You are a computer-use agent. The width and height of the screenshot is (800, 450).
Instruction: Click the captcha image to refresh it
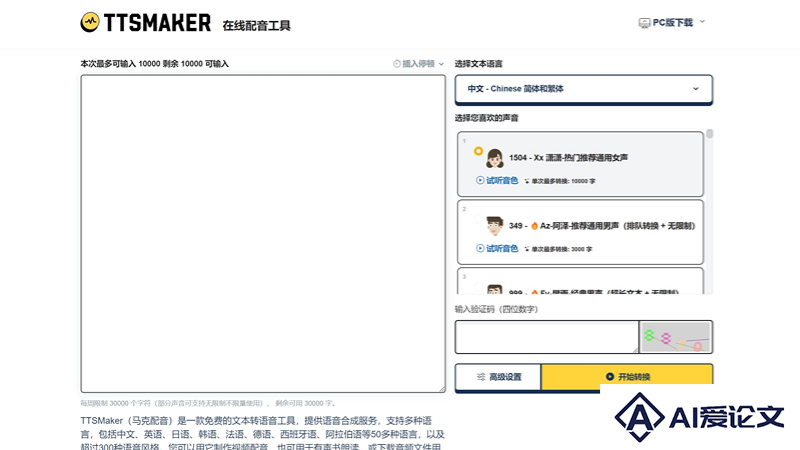click(x=676, y=337)
